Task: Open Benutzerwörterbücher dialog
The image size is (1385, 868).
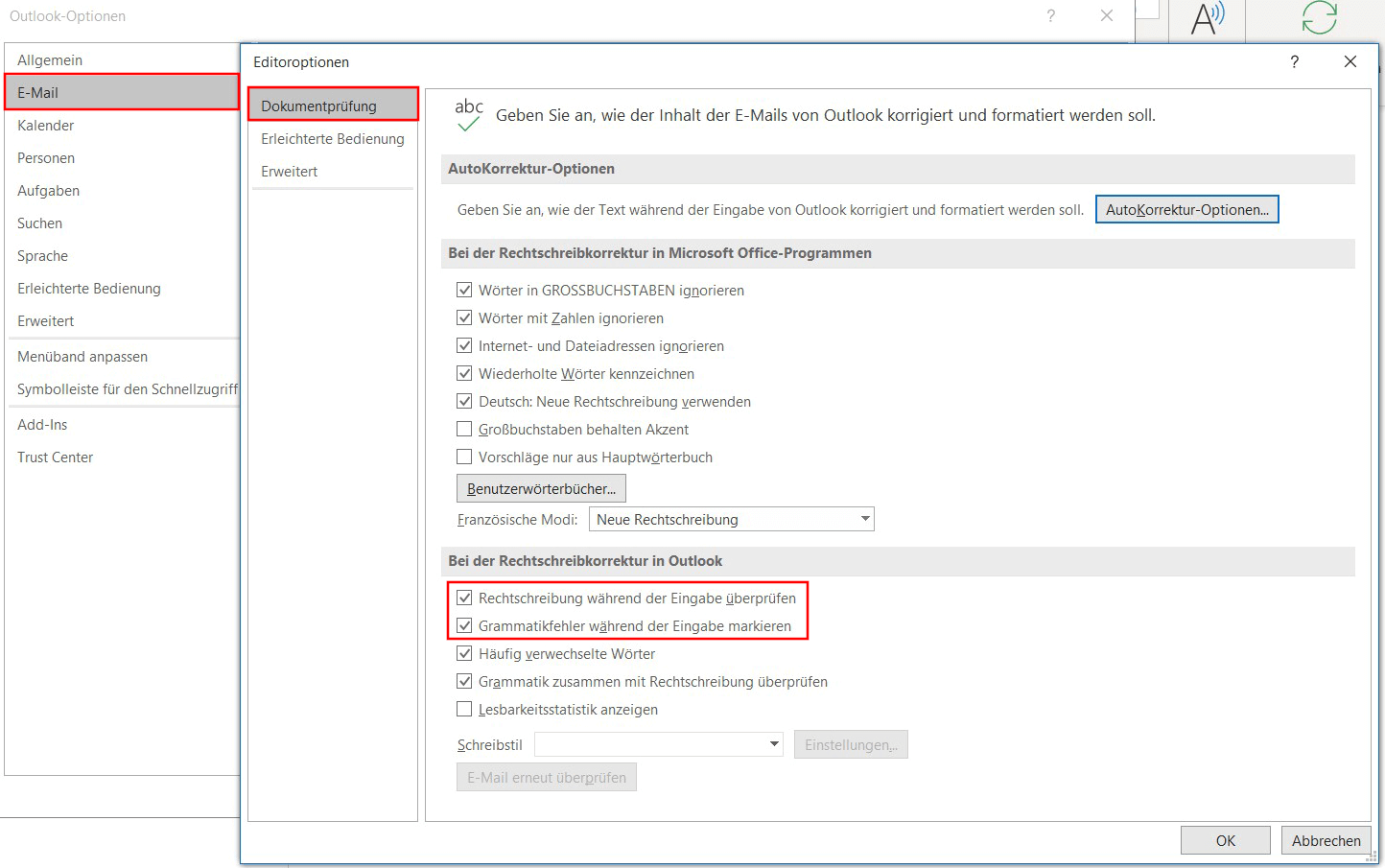Action: coord(541,488)
